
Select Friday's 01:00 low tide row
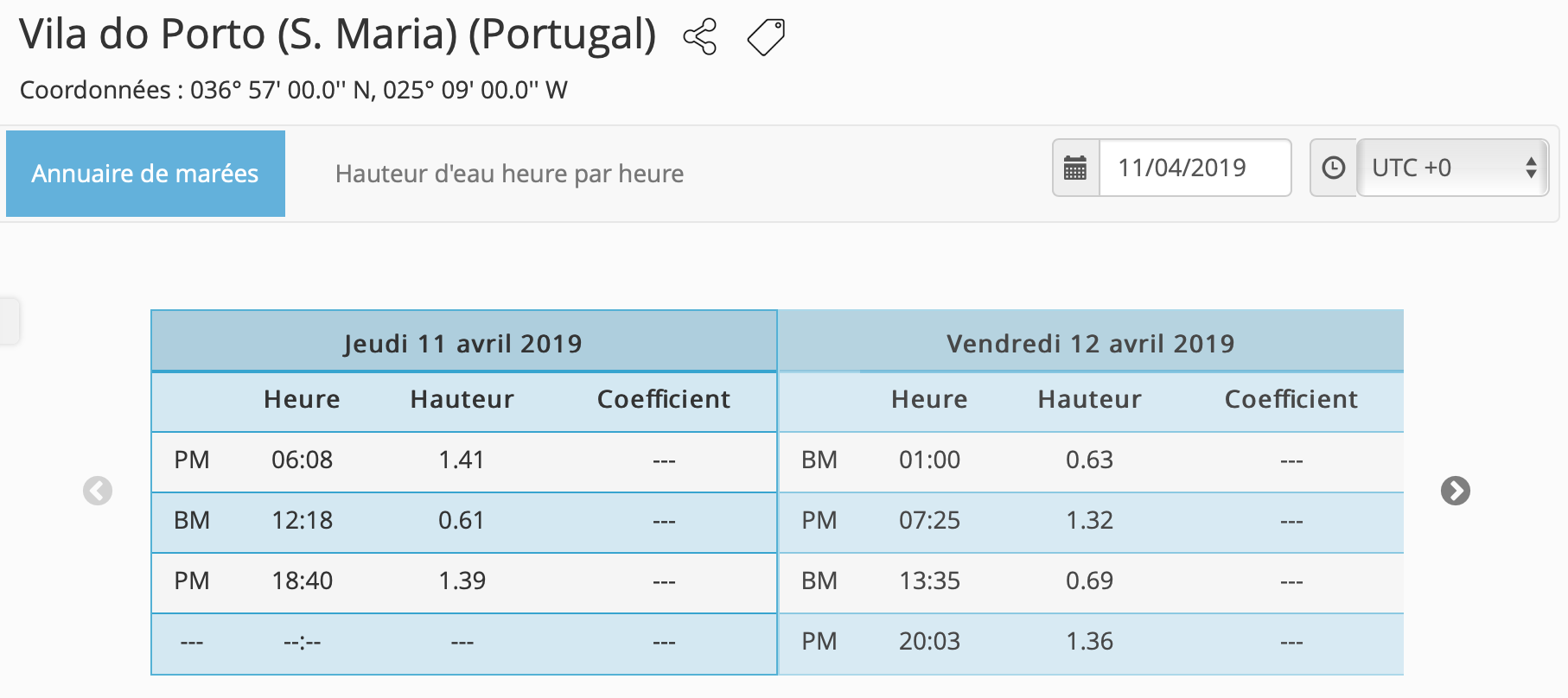[1090, 460]
